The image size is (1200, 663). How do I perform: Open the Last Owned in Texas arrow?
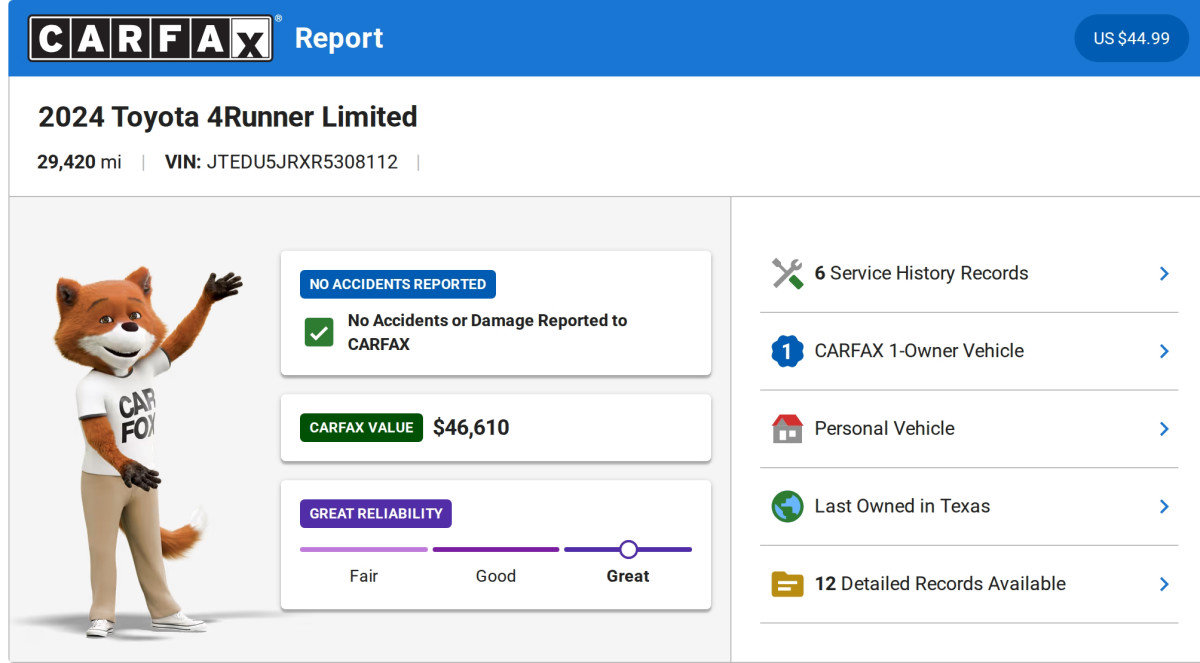(x=1164, y=506)
